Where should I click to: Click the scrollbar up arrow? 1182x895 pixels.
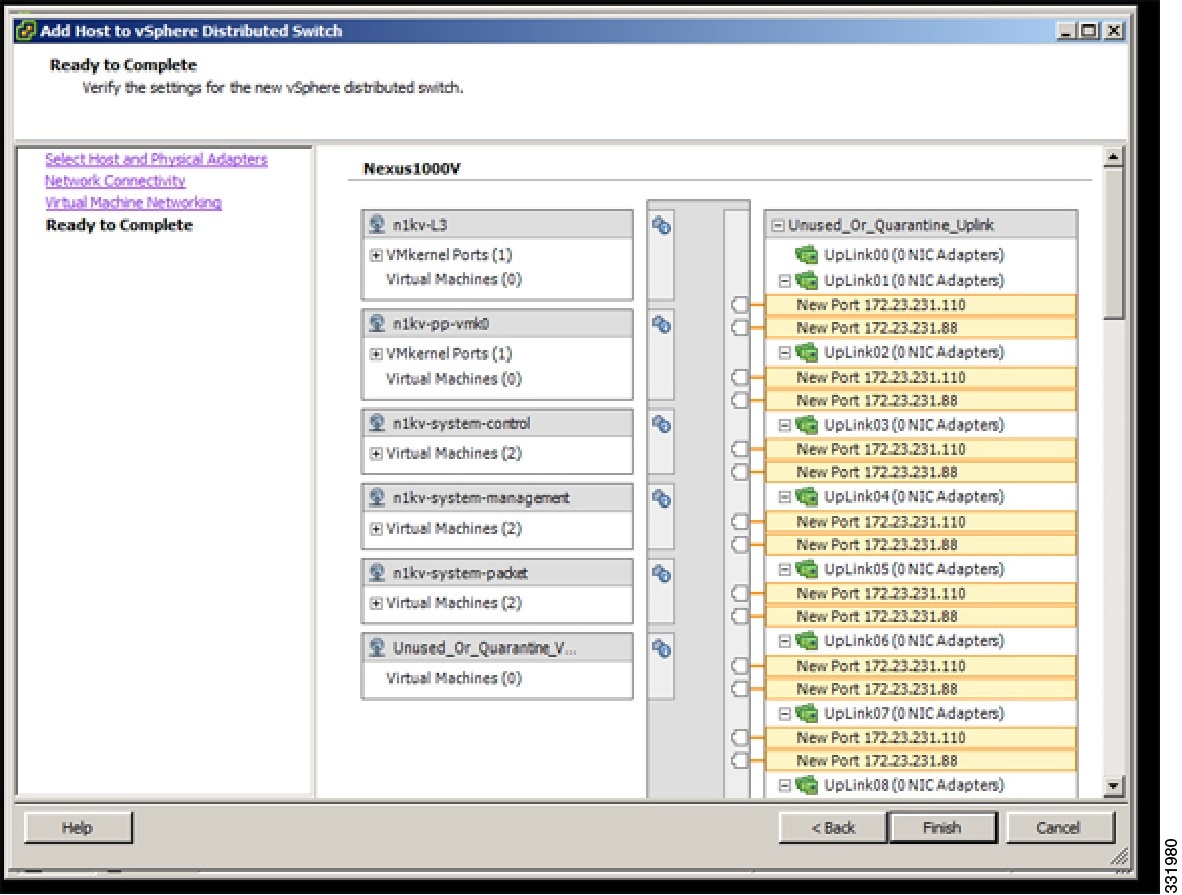point(1113,157)
